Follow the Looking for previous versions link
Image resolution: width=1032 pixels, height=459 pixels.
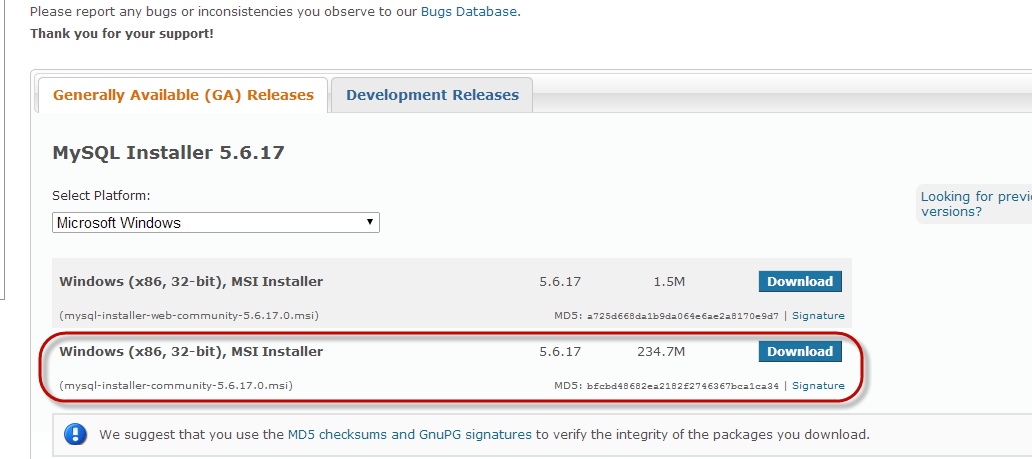click(975, 204)
